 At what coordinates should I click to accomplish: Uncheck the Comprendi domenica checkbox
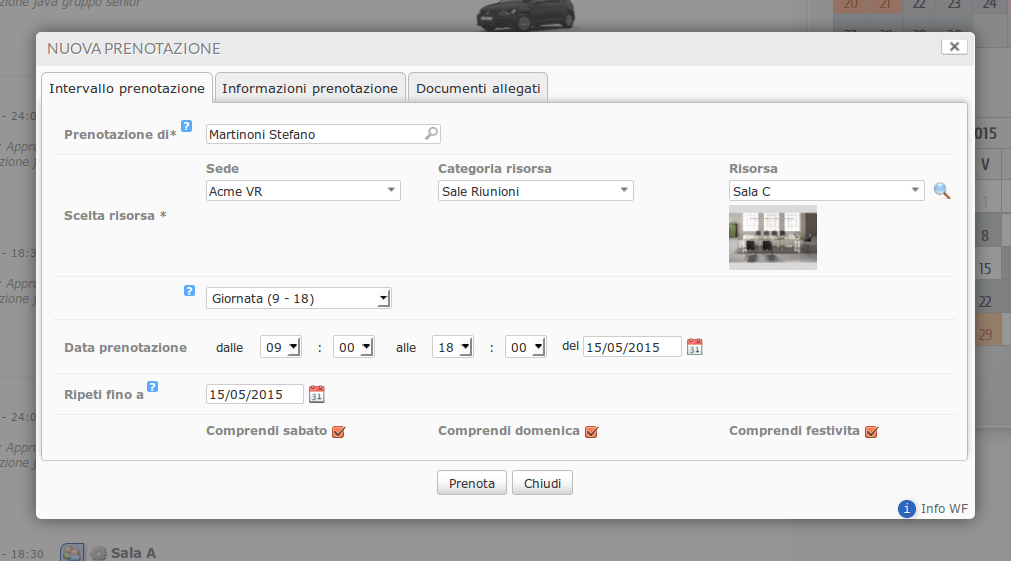(591, 432)
